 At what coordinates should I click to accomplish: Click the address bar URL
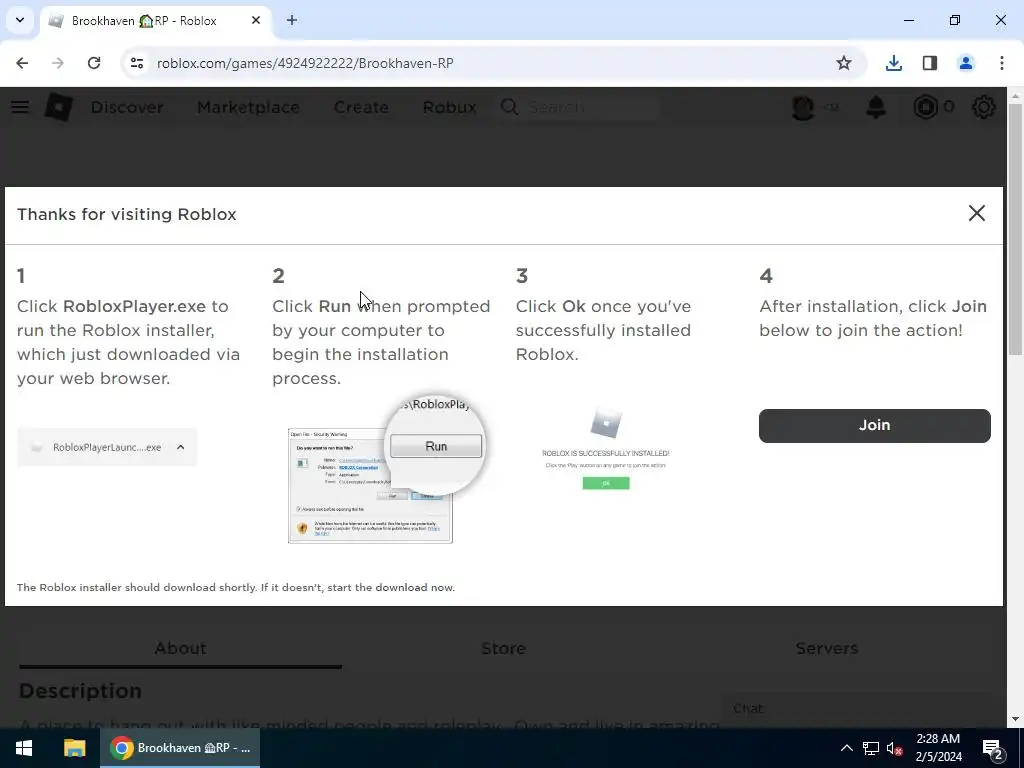(x=305, y=63)
